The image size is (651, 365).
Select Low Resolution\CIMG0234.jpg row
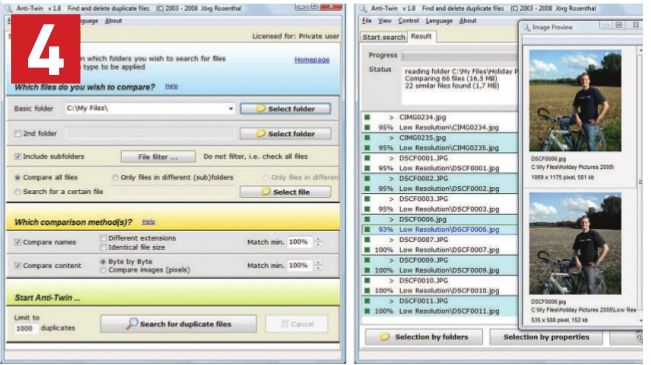[x=440, y=127]
